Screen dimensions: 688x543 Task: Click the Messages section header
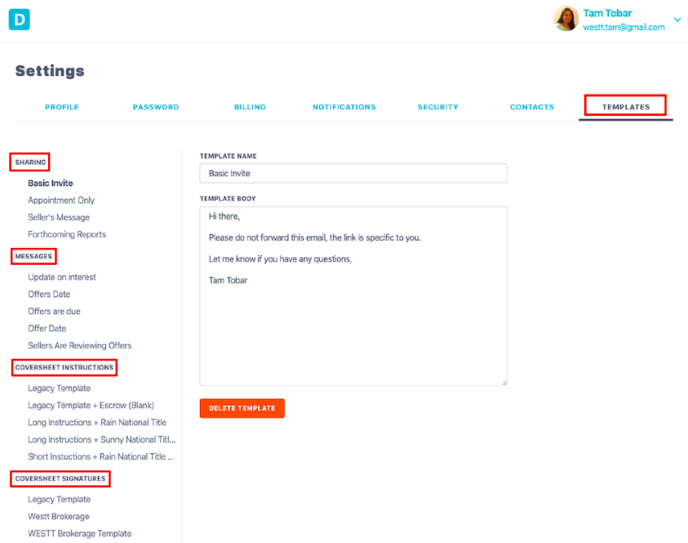[33, 256]
